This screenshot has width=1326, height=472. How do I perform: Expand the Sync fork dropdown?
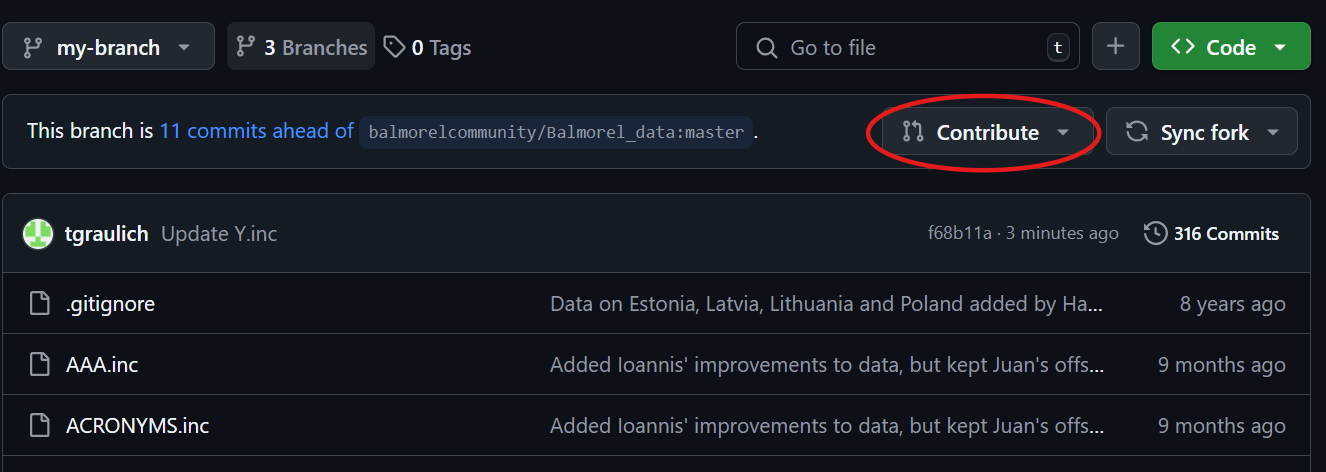1202,132
